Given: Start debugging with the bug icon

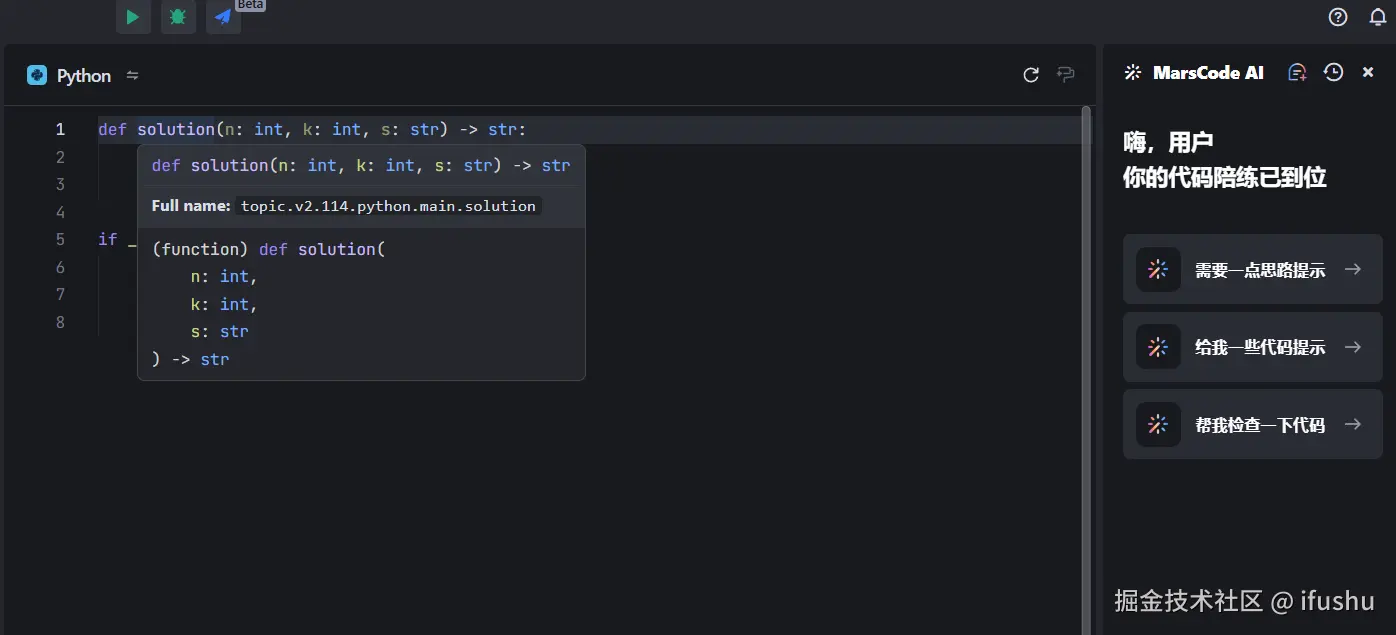Looking at the screenshot, I should tap(178, 17).
